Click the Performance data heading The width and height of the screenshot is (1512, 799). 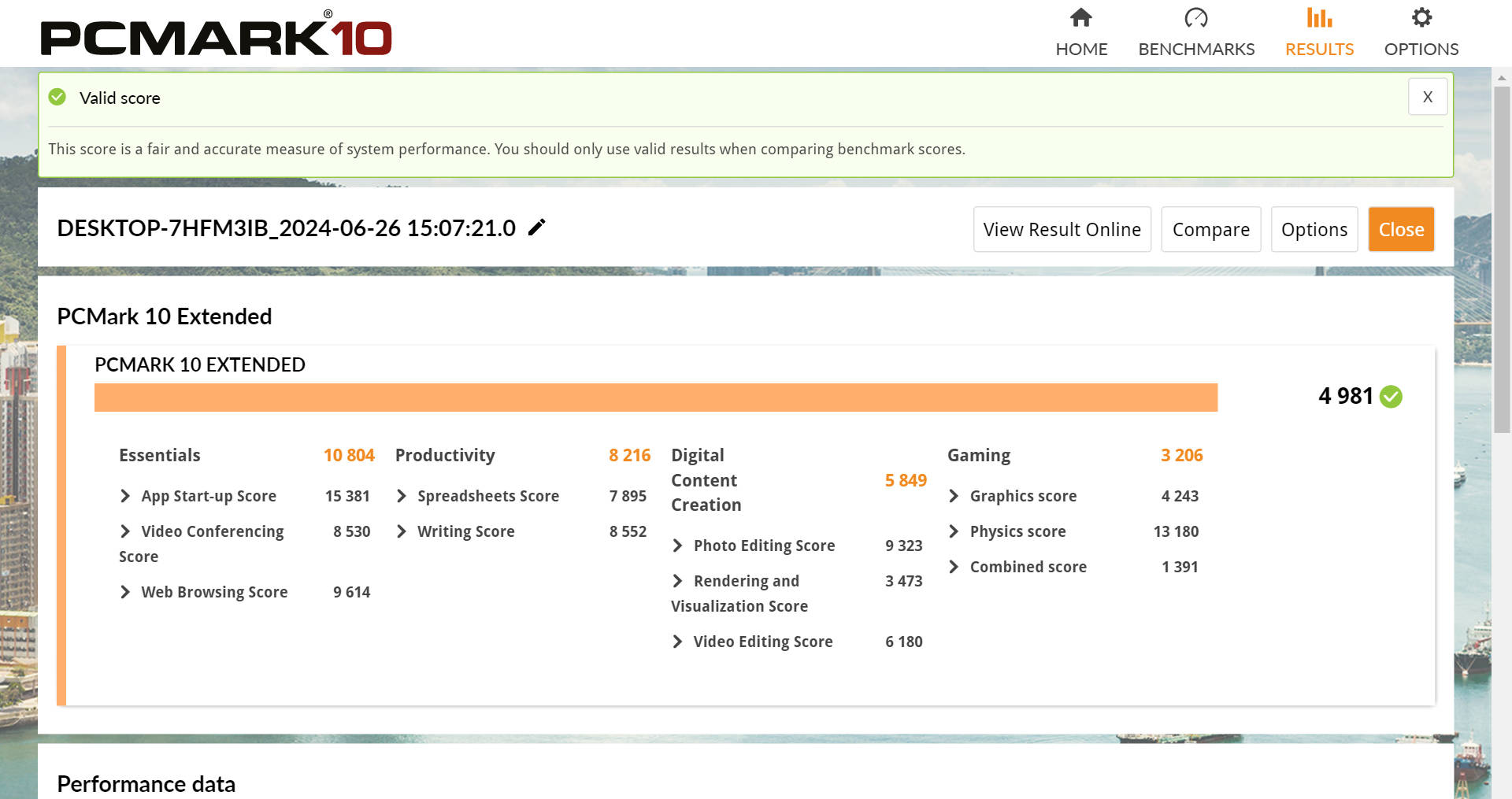(146, 784)
